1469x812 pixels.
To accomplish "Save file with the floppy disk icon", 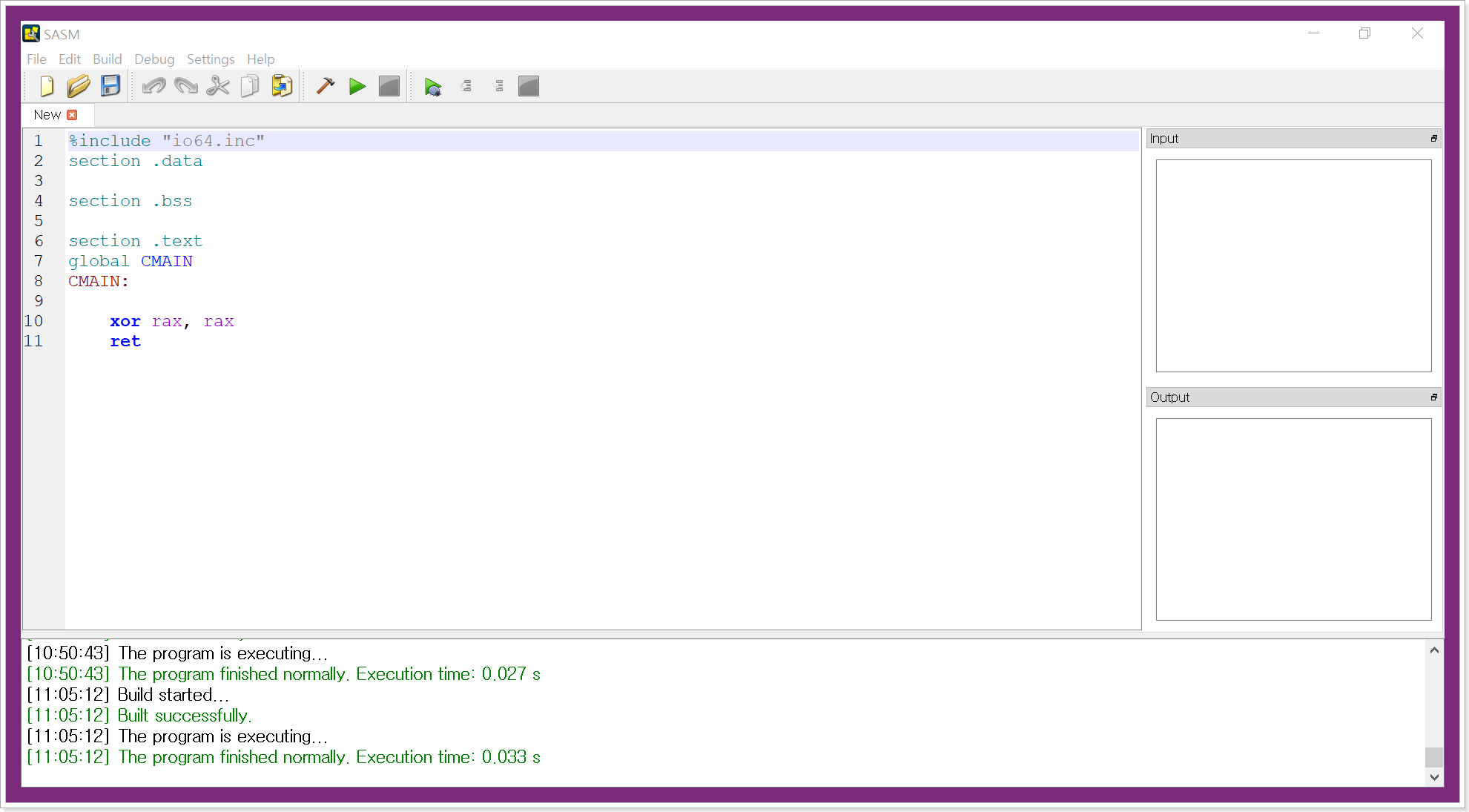I will click(110, 87).
